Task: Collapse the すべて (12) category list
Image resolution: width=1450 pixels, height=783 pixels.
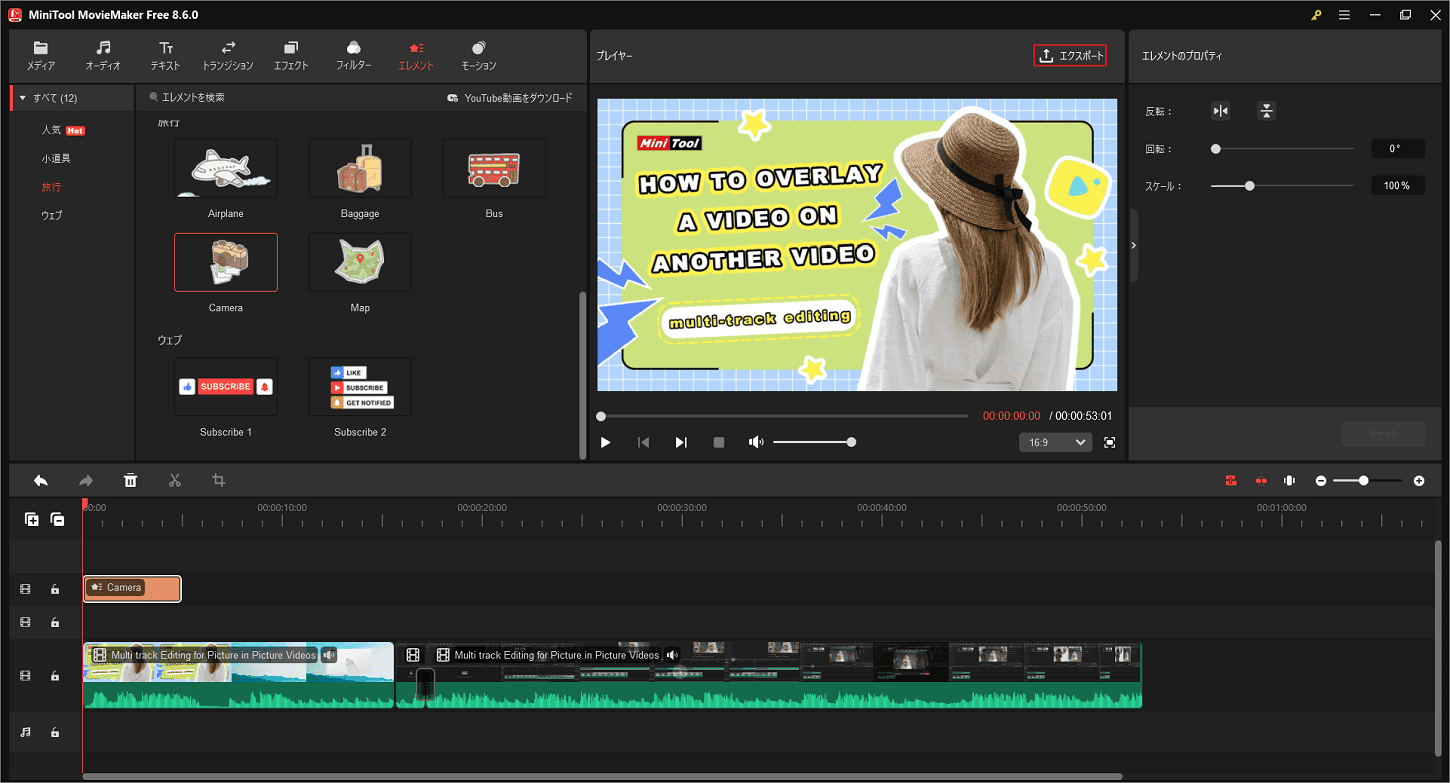Action: coord(22,97)
